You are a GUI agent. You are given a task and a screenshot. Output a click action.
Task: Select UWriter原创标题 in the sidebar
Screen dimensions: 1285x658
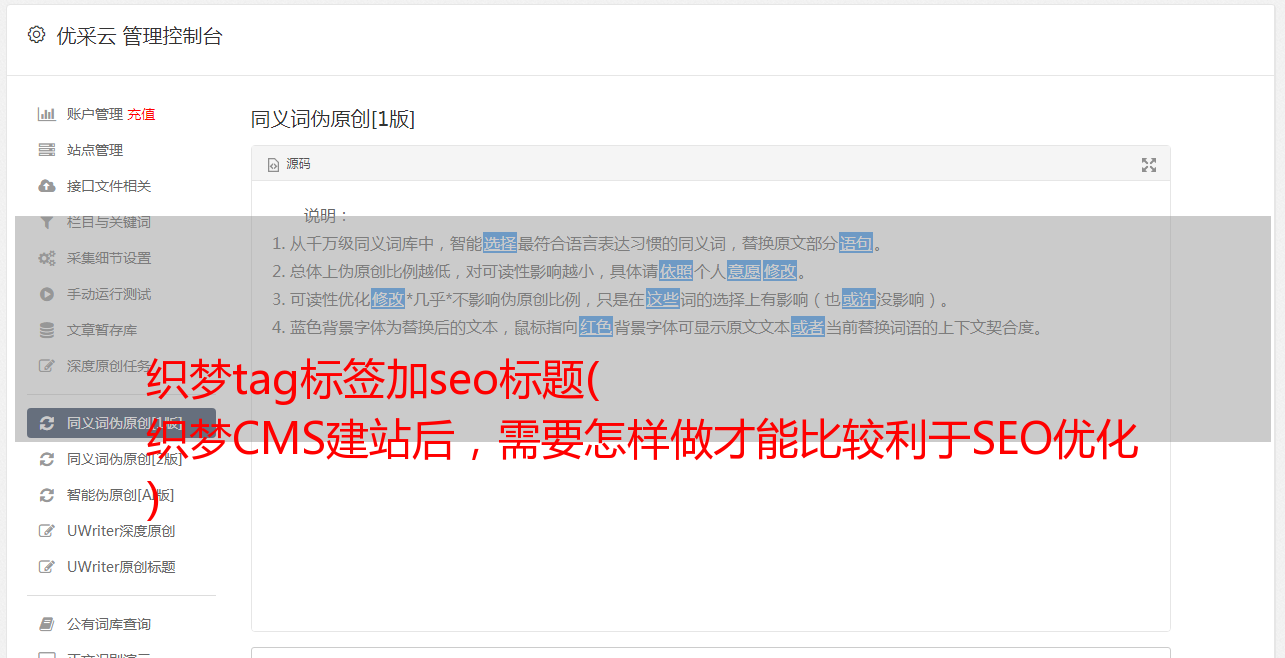[121, 567]
